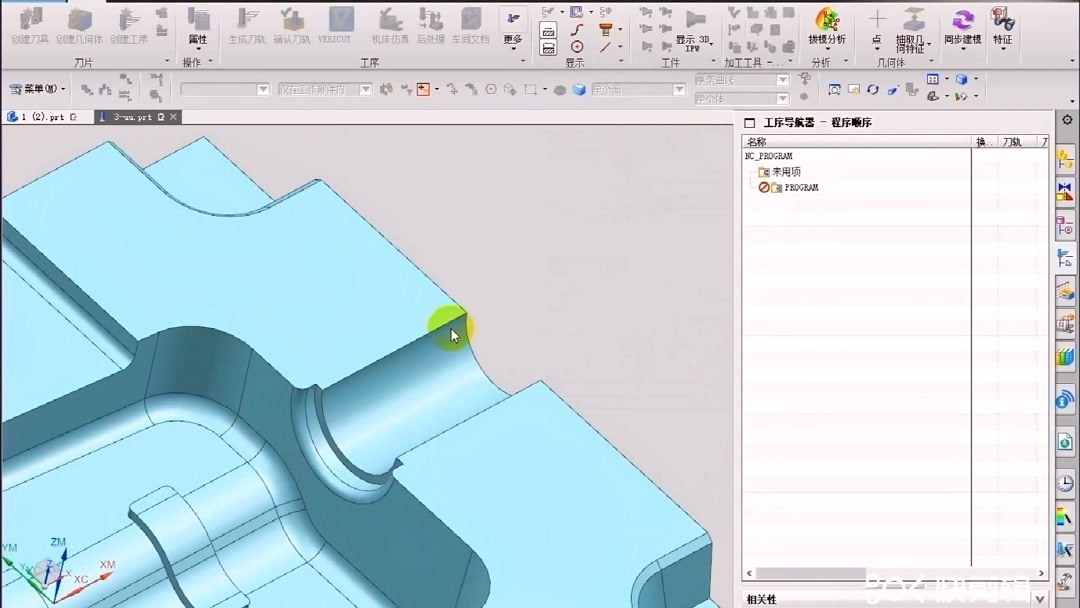Open 拔模分析 (Draft Analysis)
Viewport: 1080px width, 608px height.
point(828,25)
